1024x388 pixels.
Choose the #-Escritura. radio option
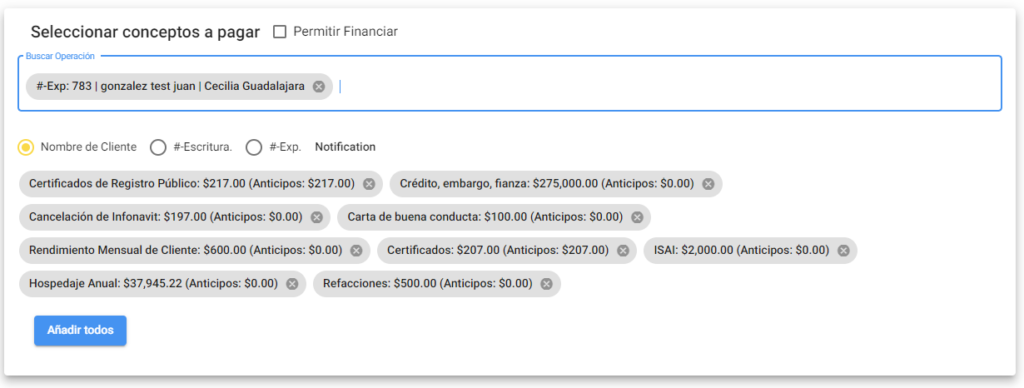tap(158, 147)
